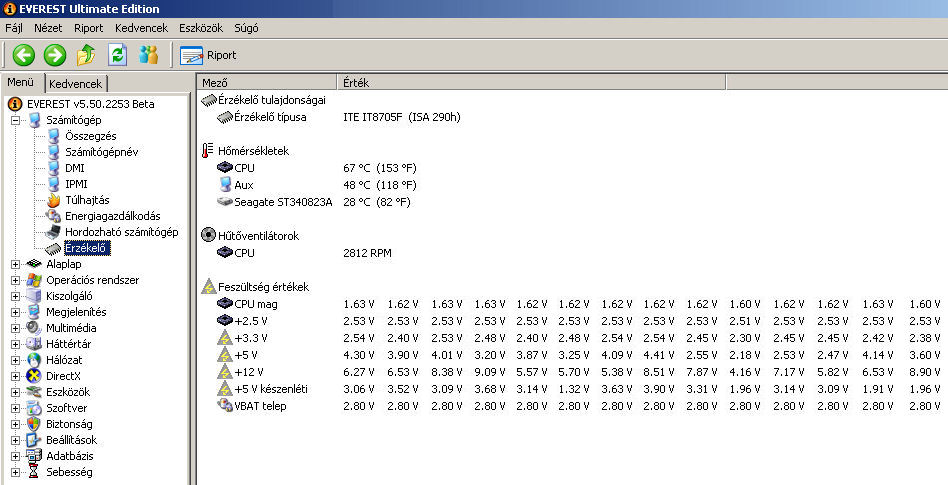Image resolution: width=948 pixels, height=485 pixels.
Task: Click the Adatbázis database icon
Action: coord(34,457)
